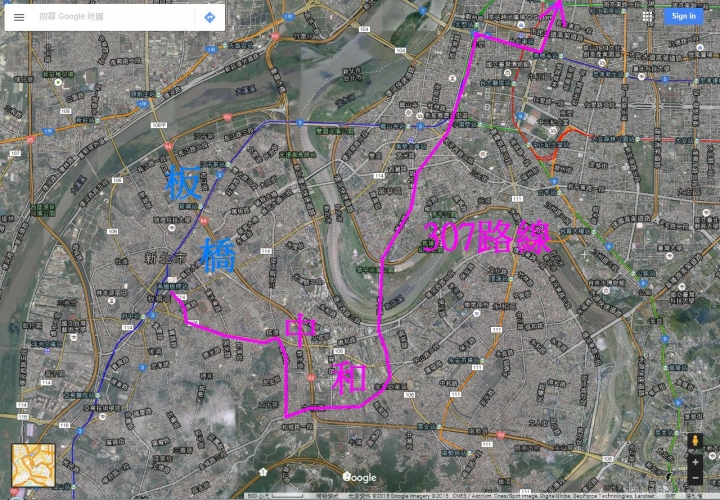Click the Google logo watermark
This screenshot has width=720, height=500.
point(360,478)
